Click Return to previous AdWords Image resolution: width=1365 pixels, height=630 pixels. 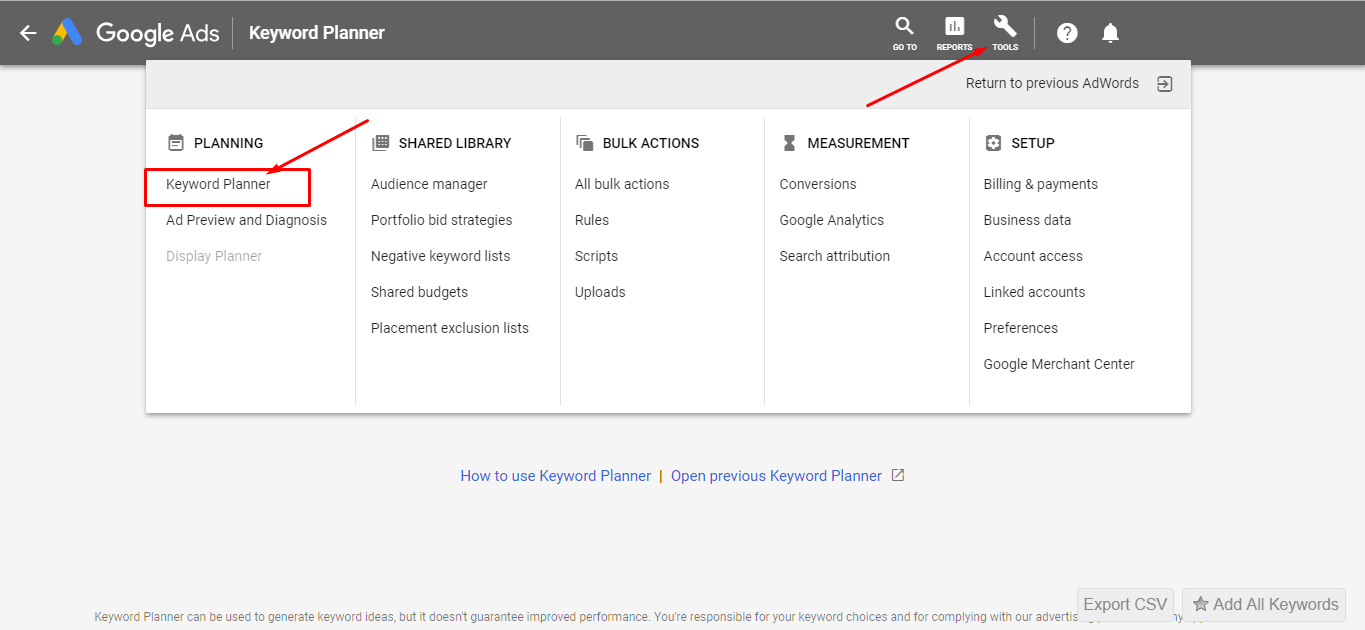click(1052, 84)
